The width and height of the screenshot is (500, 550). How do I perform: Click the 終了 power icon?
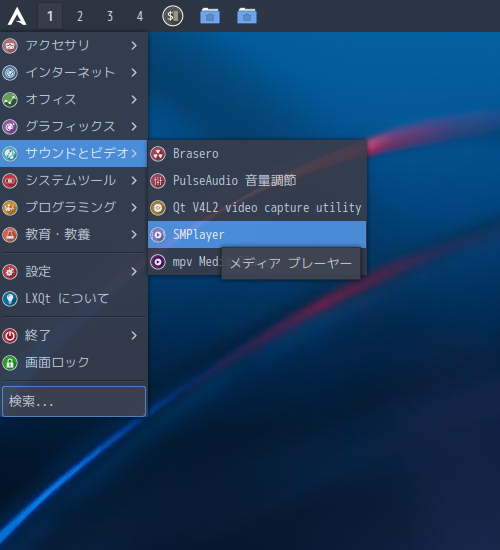[10, 336]
